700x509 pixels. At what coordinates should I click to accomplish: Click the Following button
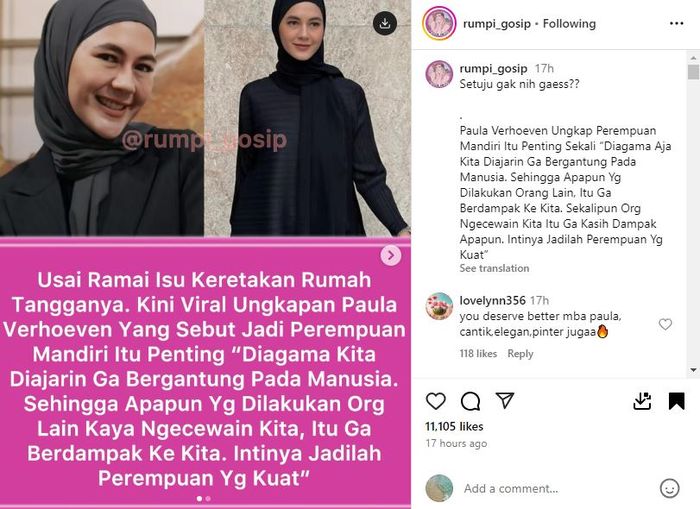569,24
